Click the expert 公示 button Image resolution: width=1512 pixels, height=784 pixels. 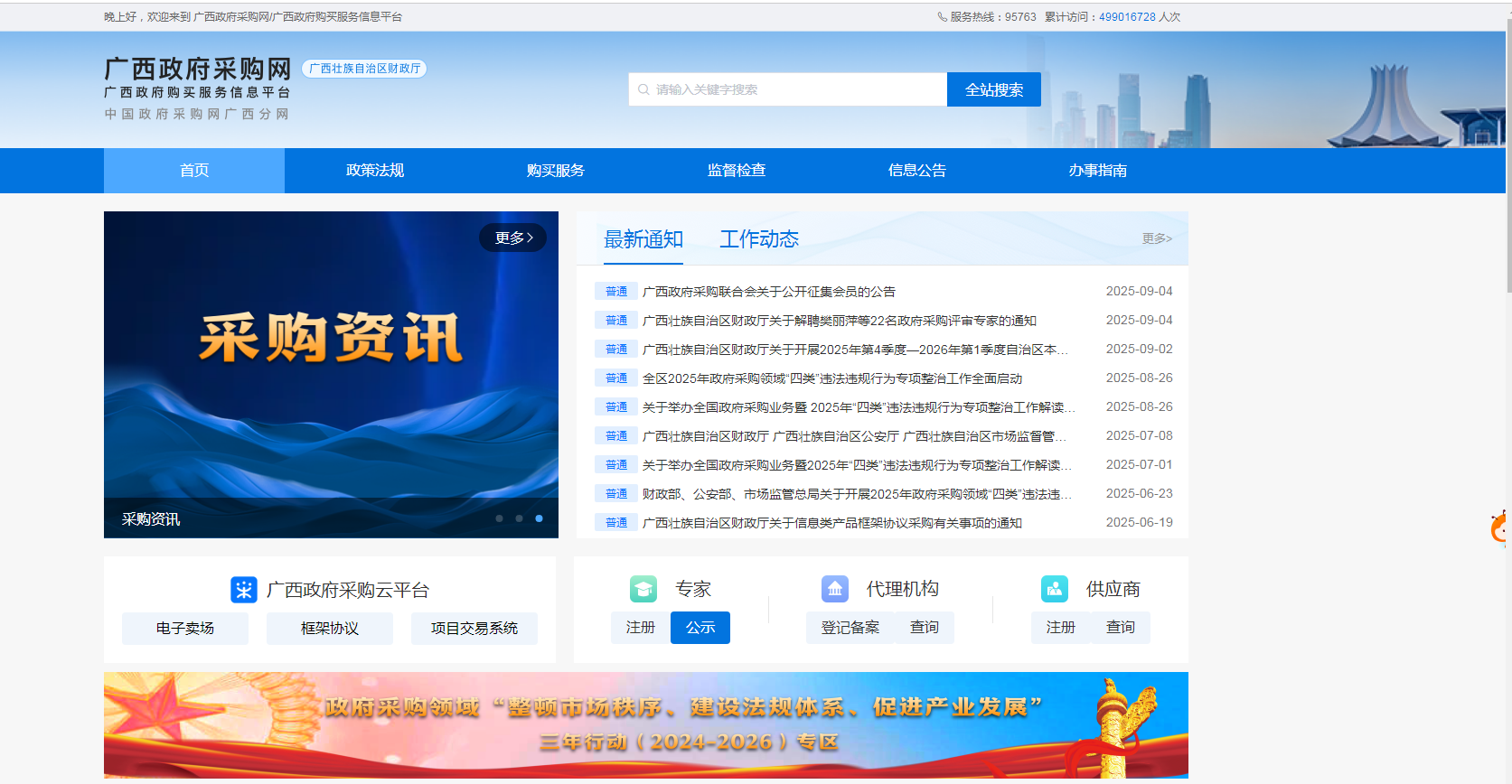point(700,628)
